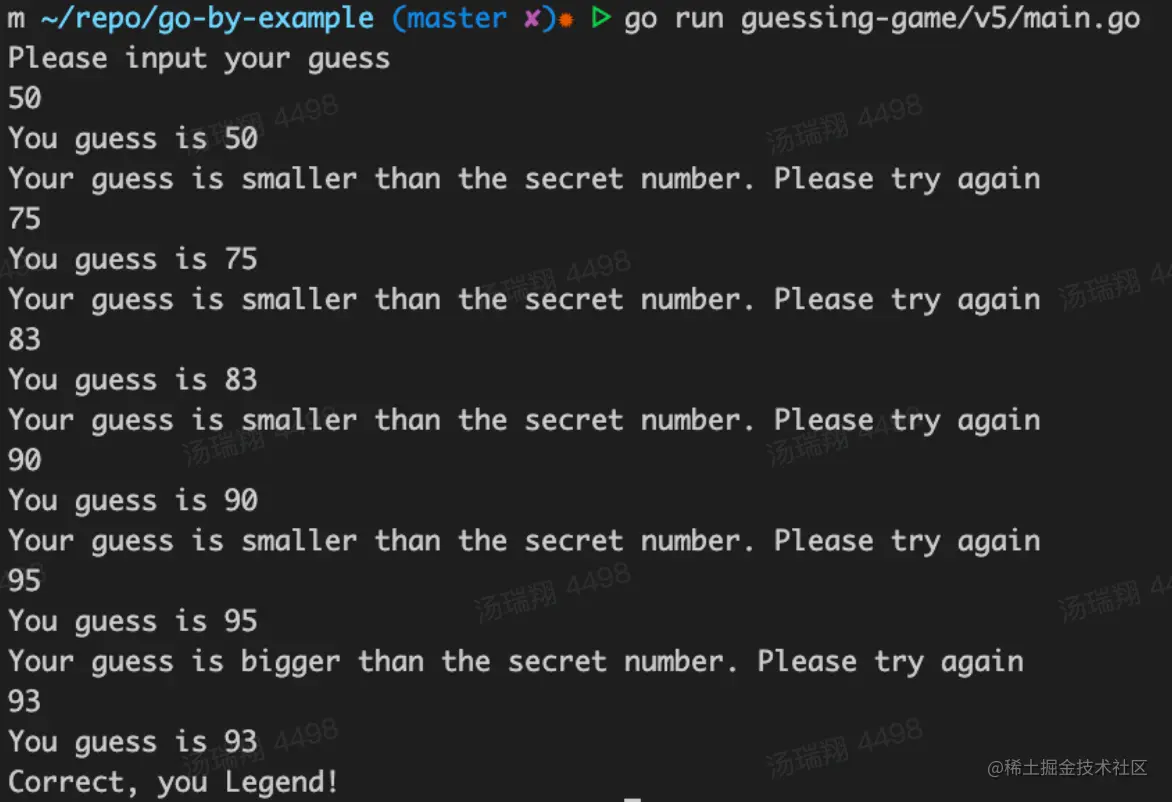Click the 'You guess is 75' output

[x=133, y=259]
